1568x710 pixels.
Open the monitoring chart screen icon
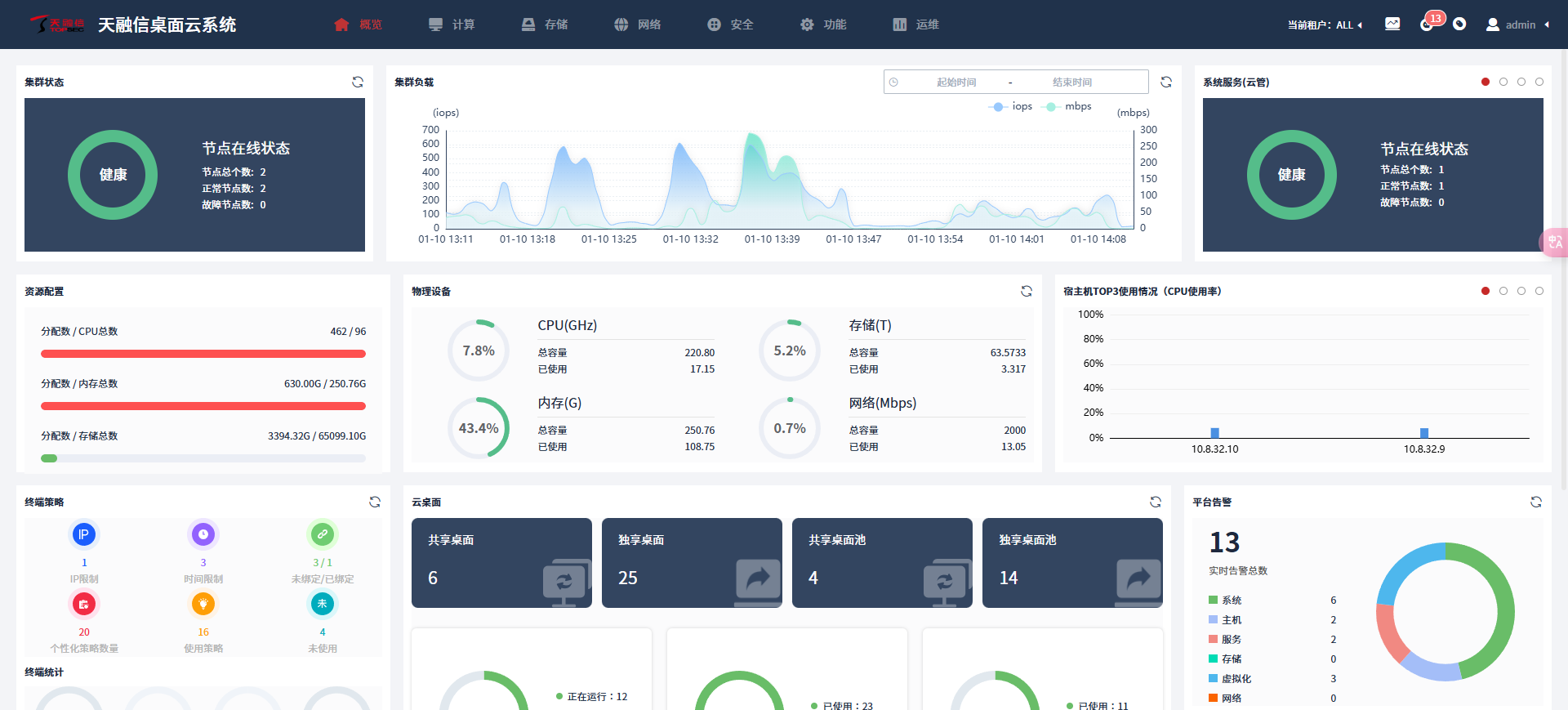tap(1392, 25)
